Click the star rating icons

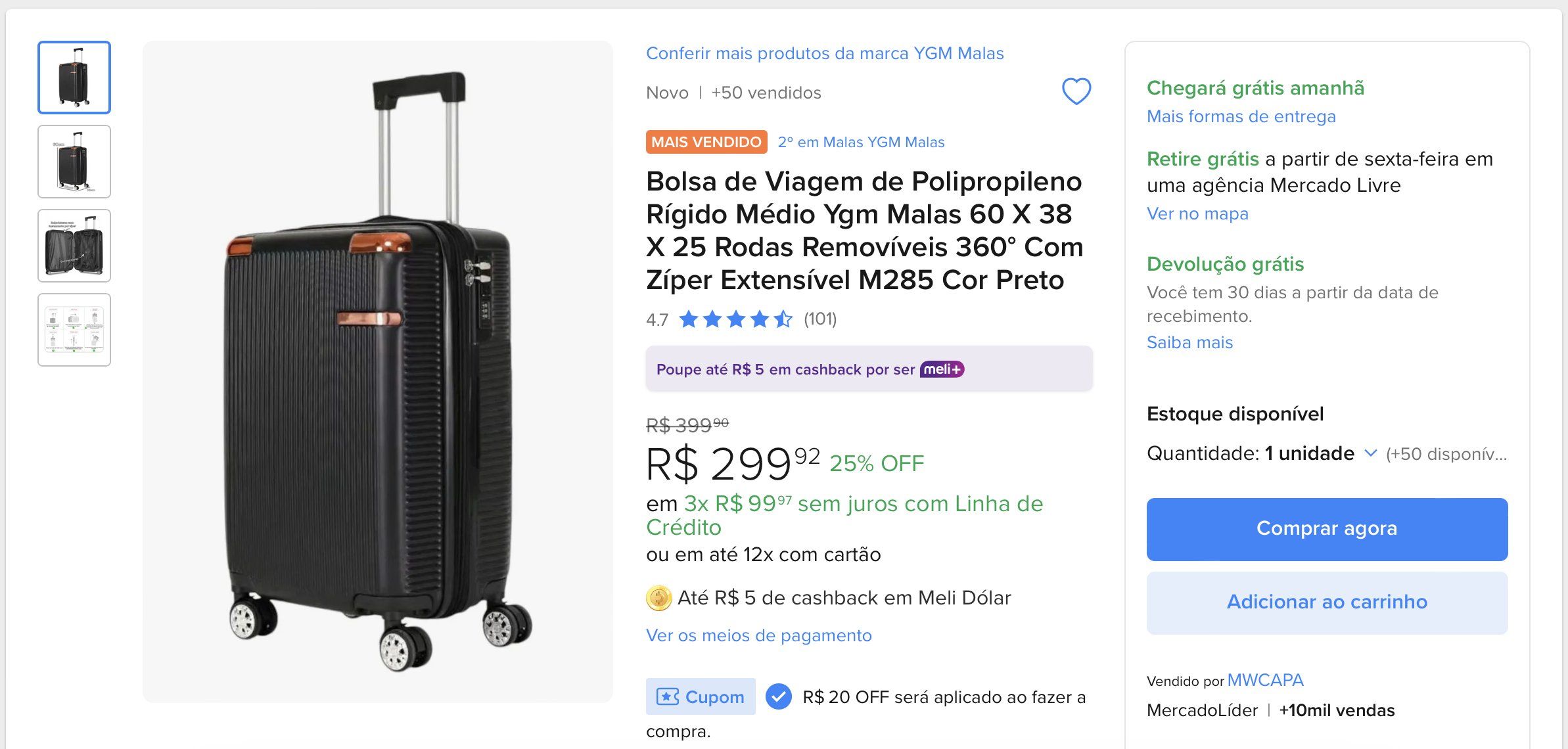735,319
